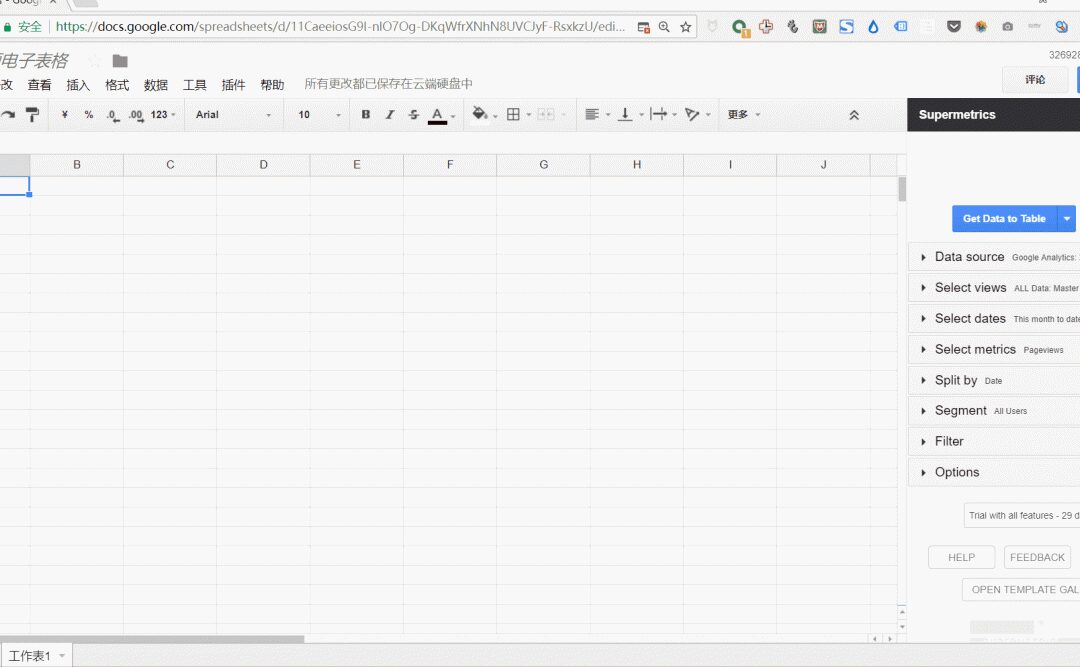Screen dimensions: 1080x667
Task: Collapse the toolbar with double chevron
Action: coord(853,115)
